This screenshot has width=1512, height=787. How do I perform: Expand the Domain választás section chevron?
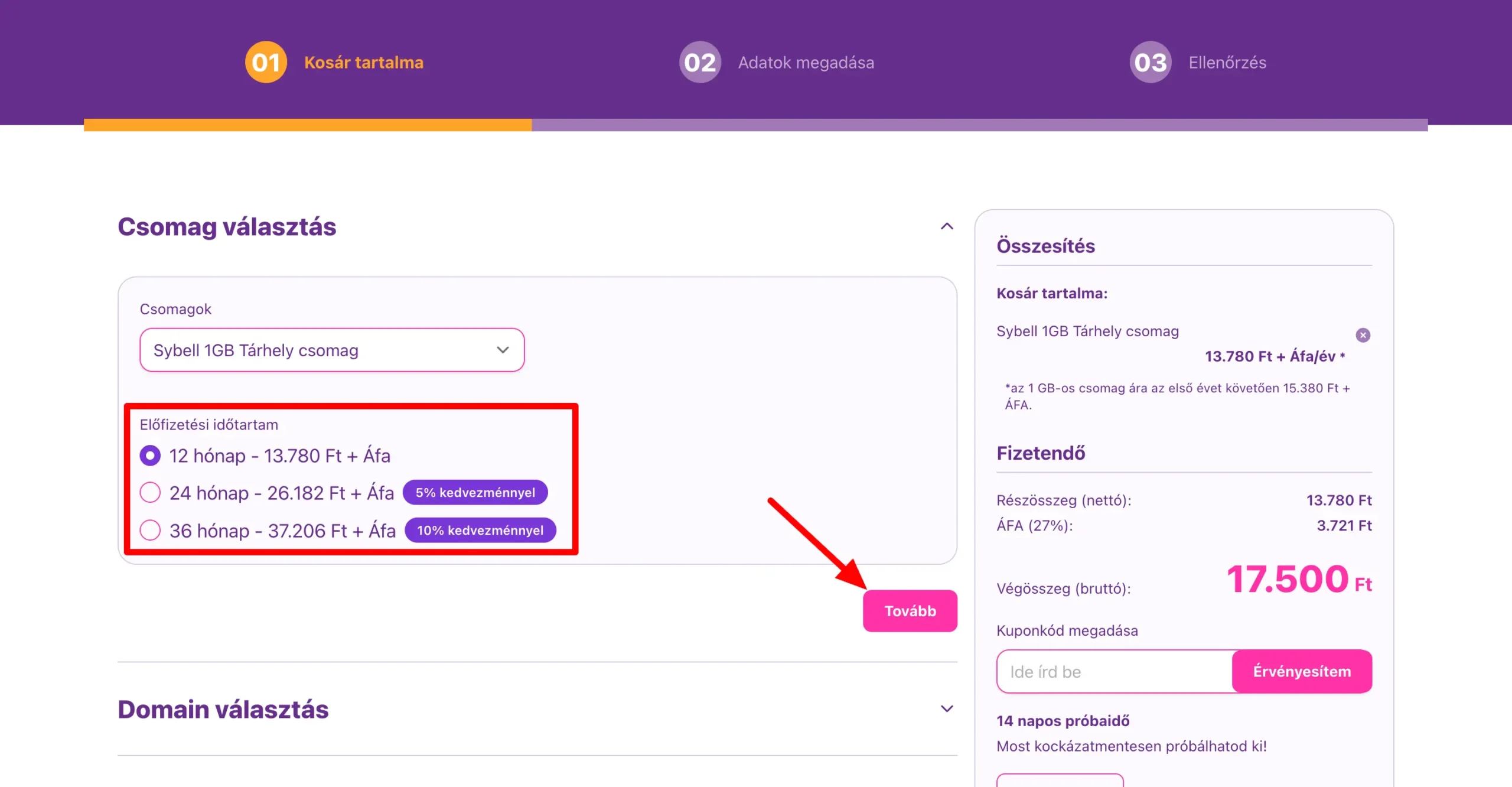point(947,708)
